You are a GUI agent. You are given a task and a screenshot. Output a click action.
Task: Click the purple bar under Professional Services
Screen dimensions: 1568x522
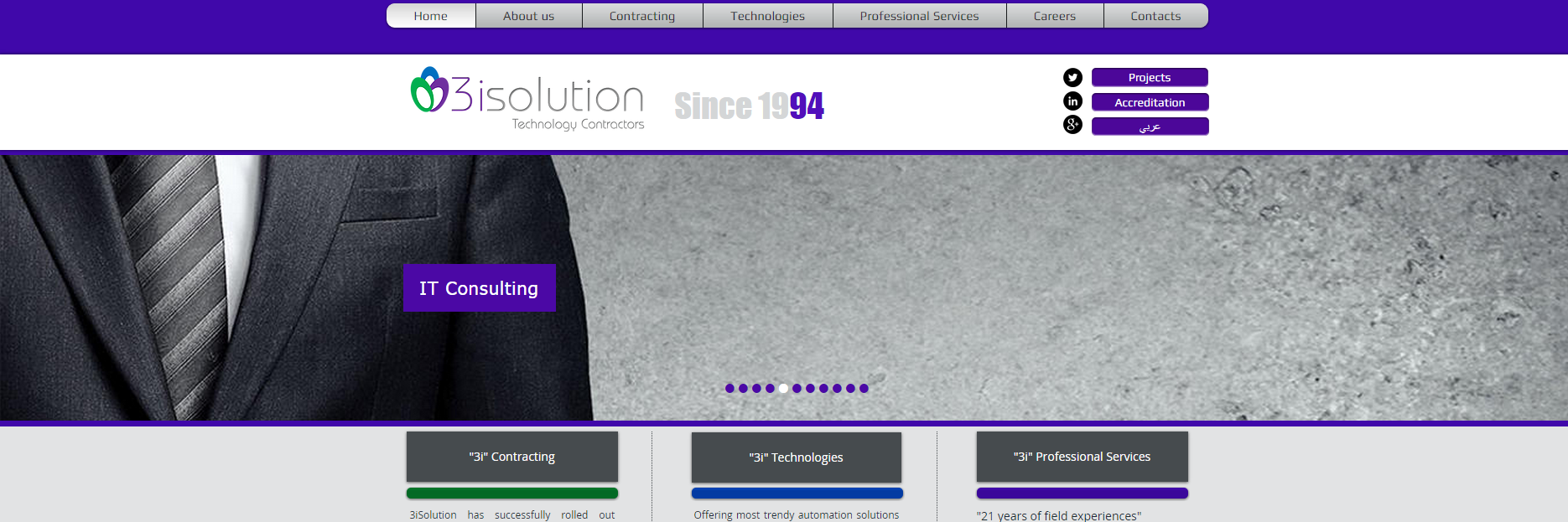[1083, 494]
